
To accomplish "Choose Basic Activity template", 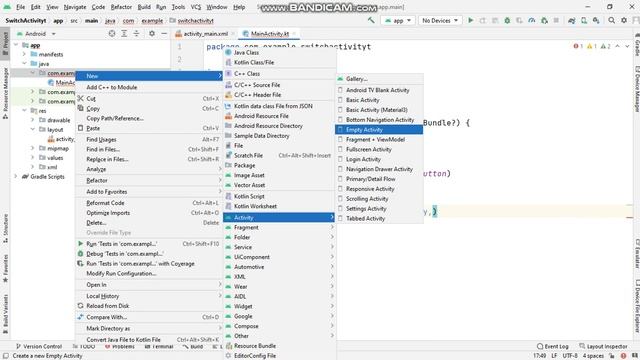I will tap(379, 100).
